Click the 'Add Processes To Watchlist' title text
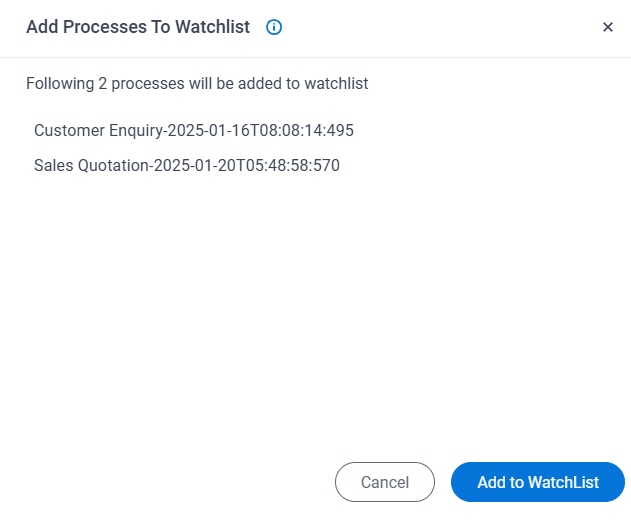 click(x=138, y=28)
